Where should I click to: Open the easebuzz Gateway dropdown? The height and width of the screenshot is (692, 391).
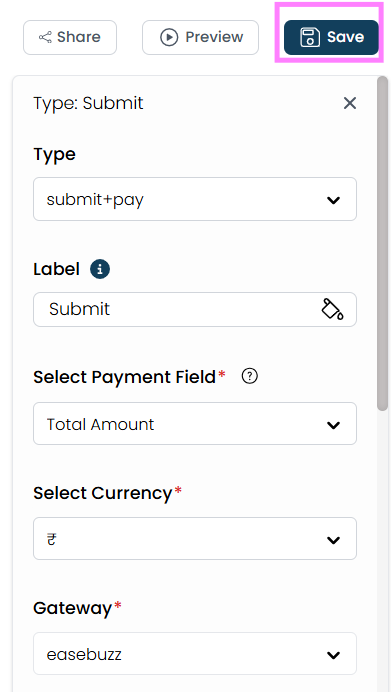click(x=195, y=654)
